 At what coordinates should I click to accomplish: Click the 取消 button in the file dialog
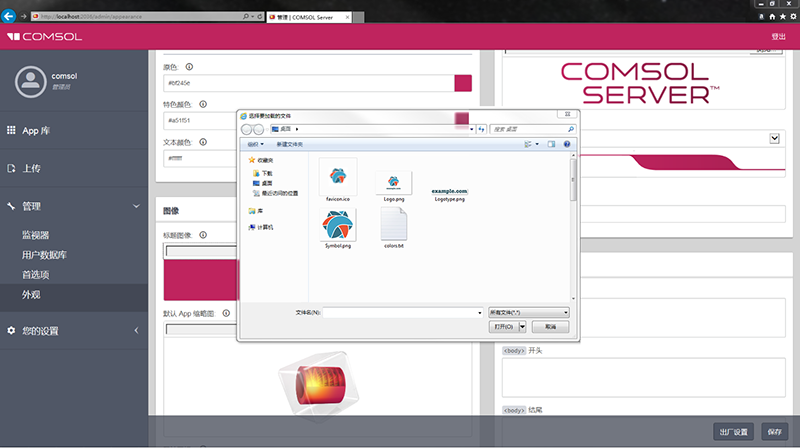pos(551,327)
